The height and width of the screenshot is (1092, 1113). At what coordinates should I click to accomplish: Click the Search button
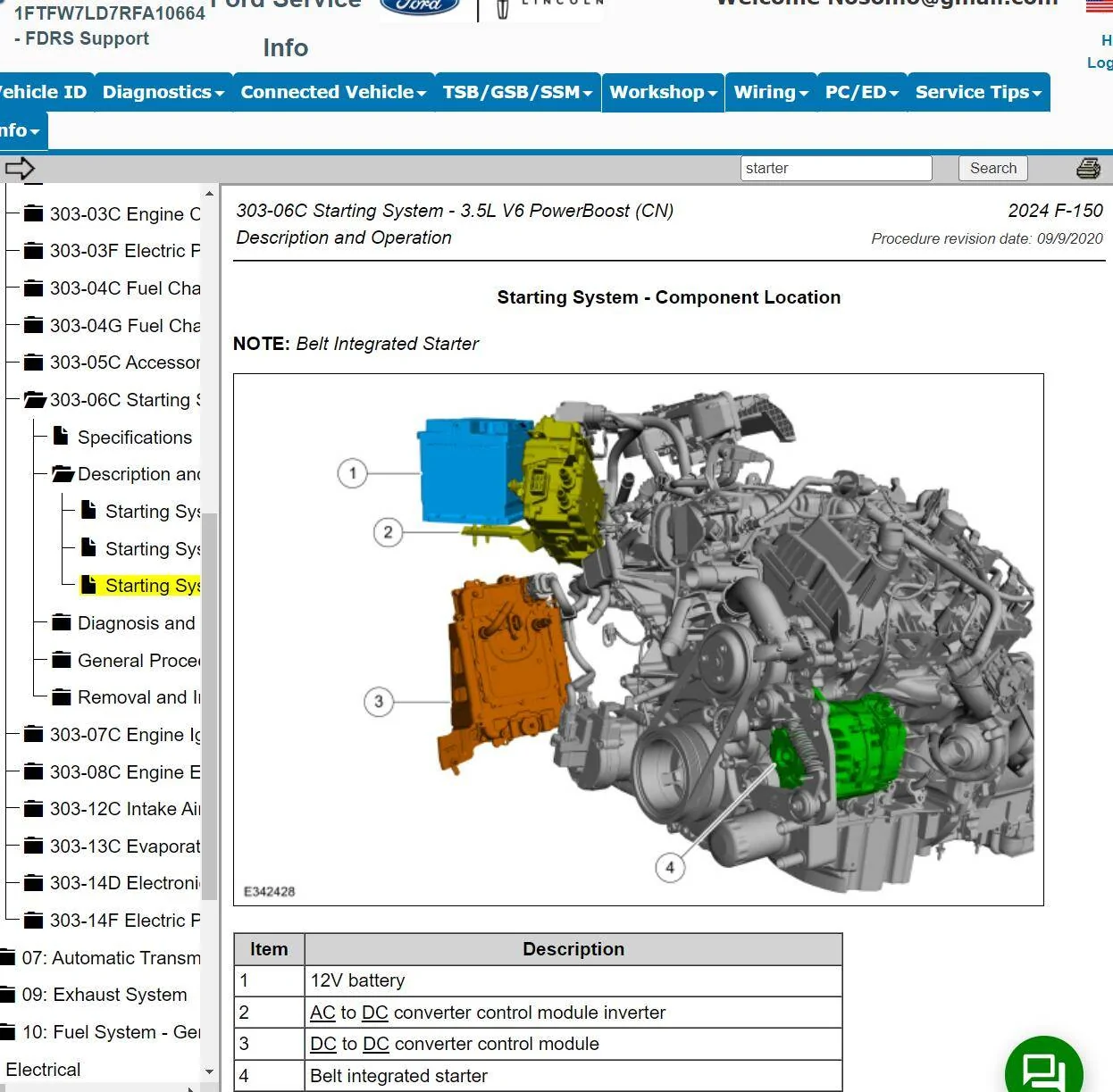993,168
